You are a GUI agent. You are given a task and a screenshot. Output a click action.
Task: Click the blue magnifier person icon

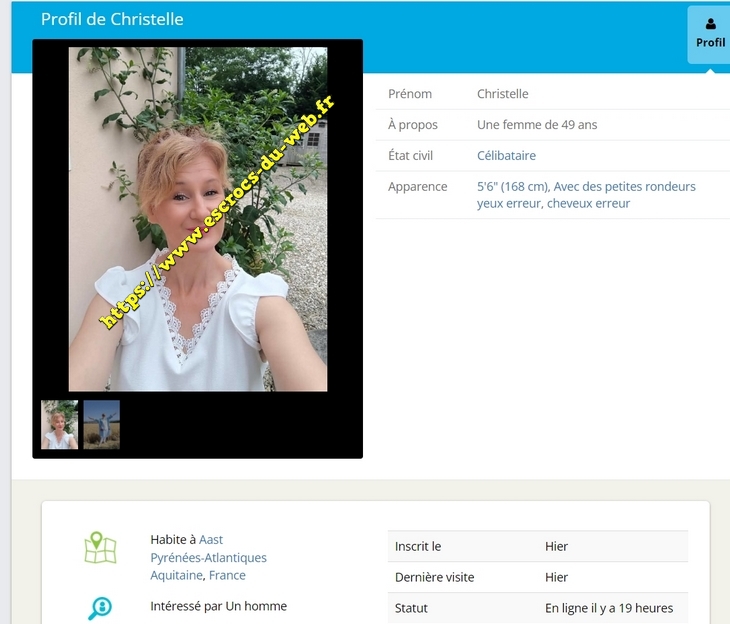click(100, 608)
